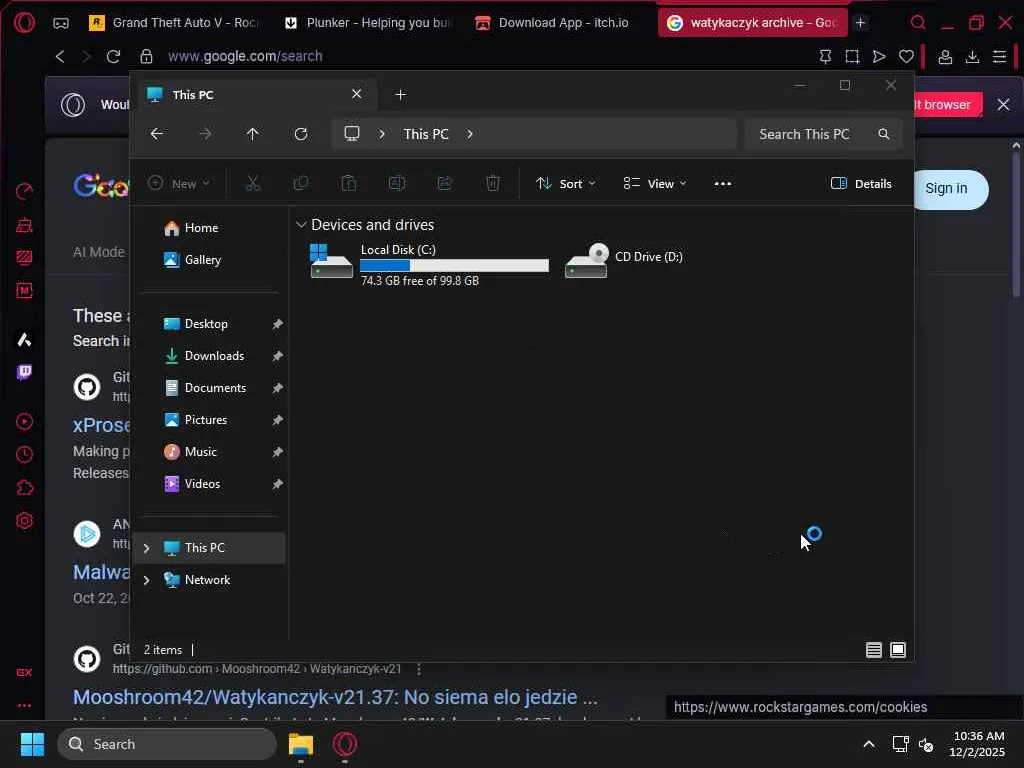The height and width of the screenshot is (768, 1024).
Task: Open the See more ellipsis menu
Action: 722,184
